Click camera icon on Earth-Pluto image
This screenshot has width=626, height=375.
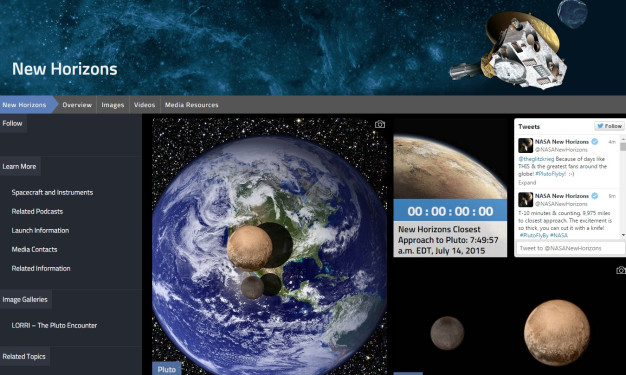380,124
